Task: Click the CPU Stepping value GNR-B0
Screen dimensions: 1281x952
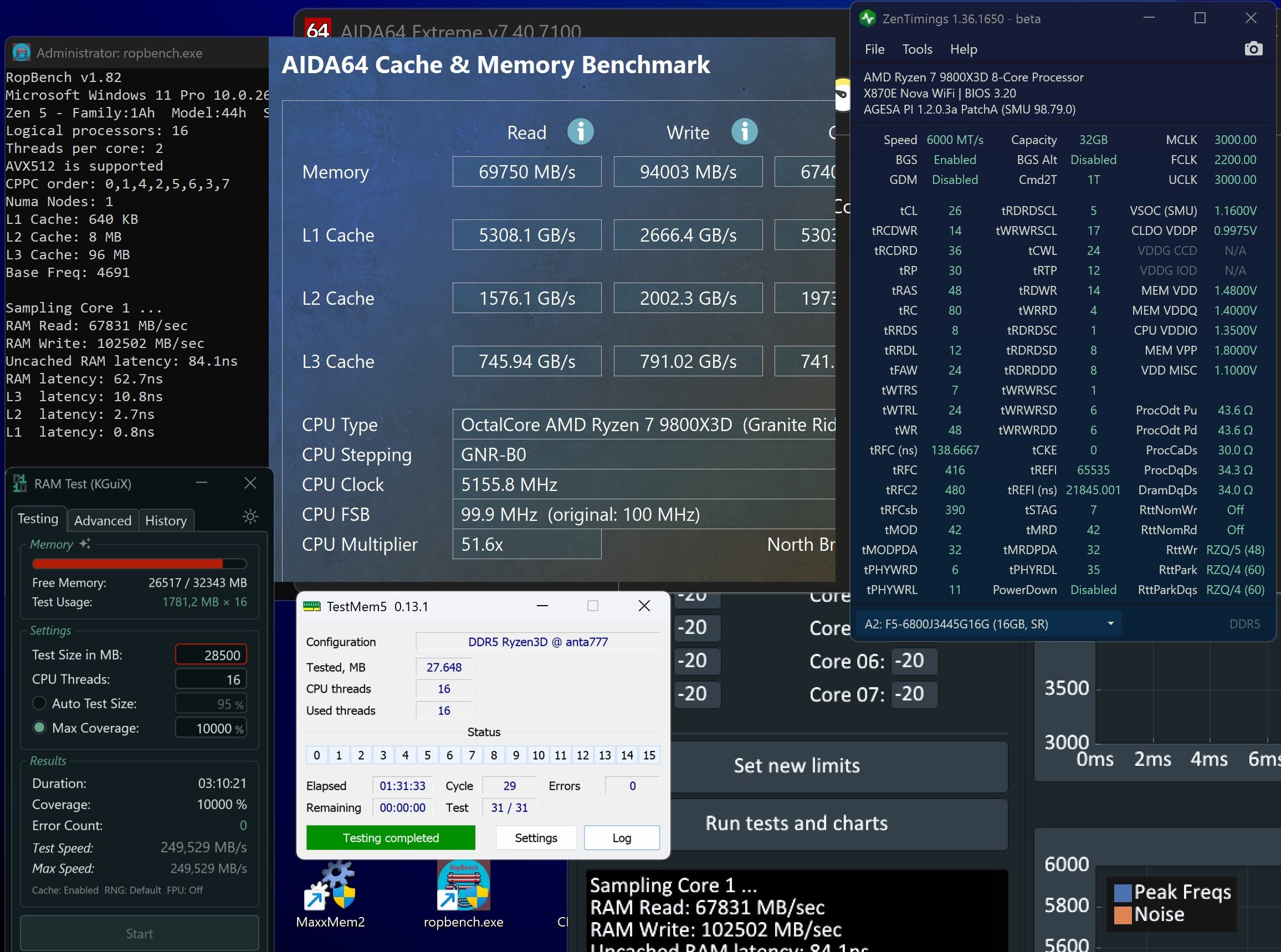Action: pyautogui.click(x=644, y=454)
